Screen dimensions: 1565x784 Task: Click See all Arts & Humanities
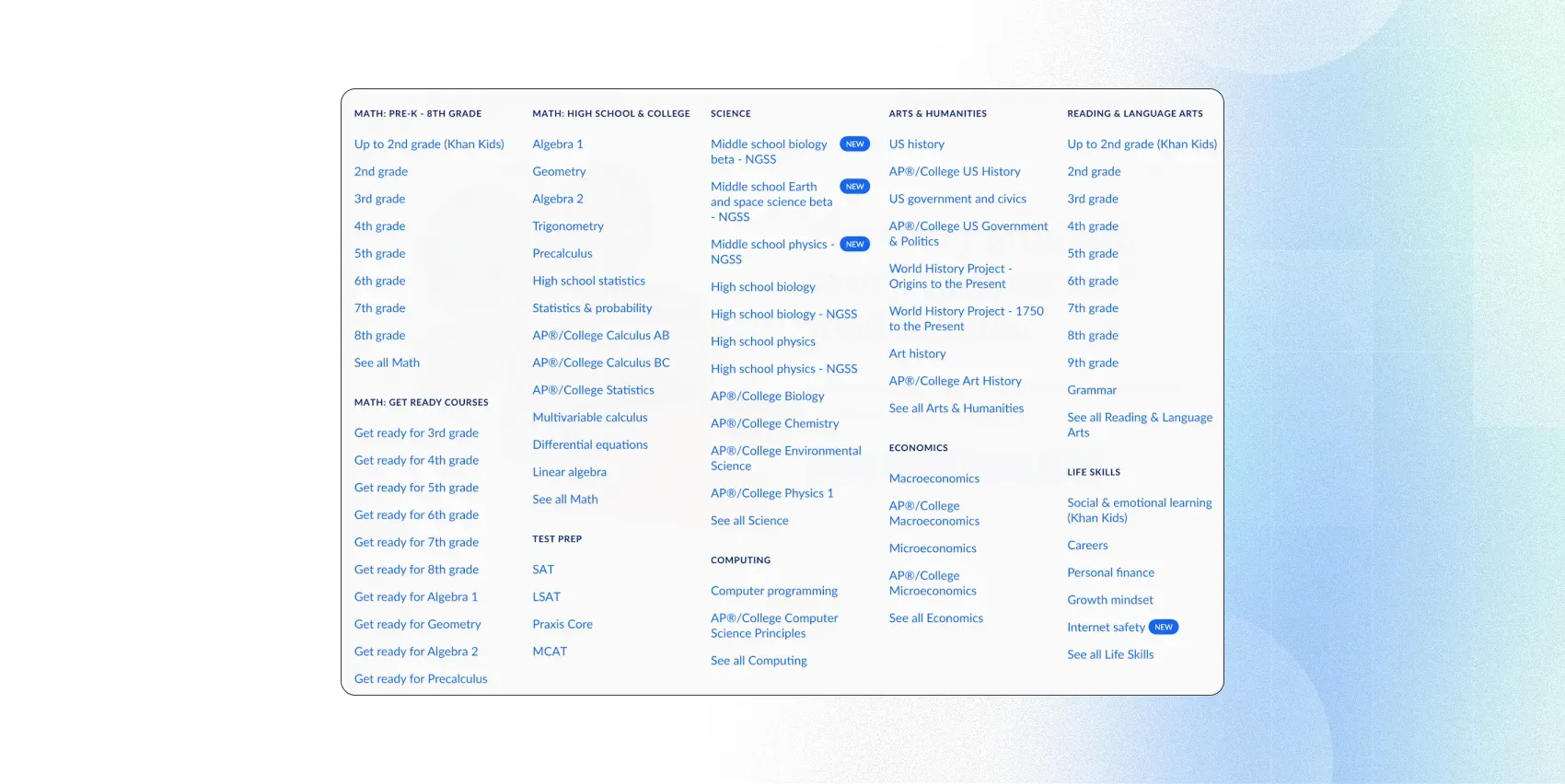(956, 409)
